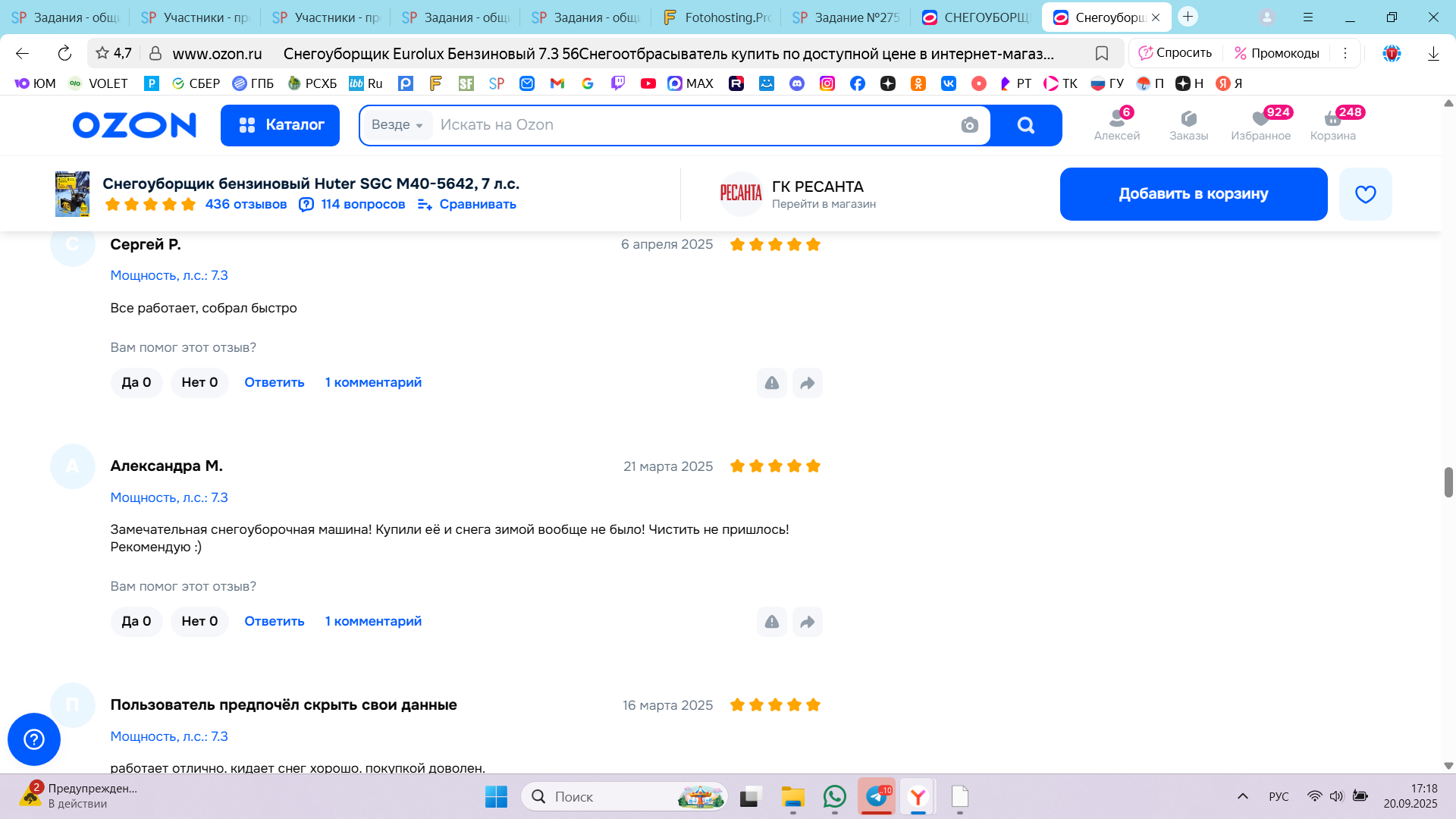Switch to the Задание №275 tab
Screen dimensions: 1456x819
[x=846, y=17]
